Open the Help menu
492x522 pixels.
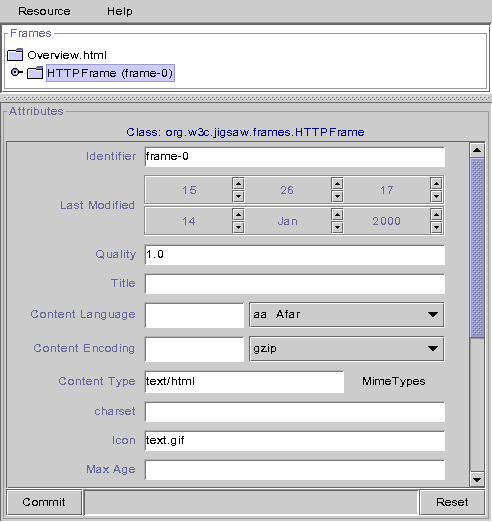pyautogui.click(x=120, y=11)
